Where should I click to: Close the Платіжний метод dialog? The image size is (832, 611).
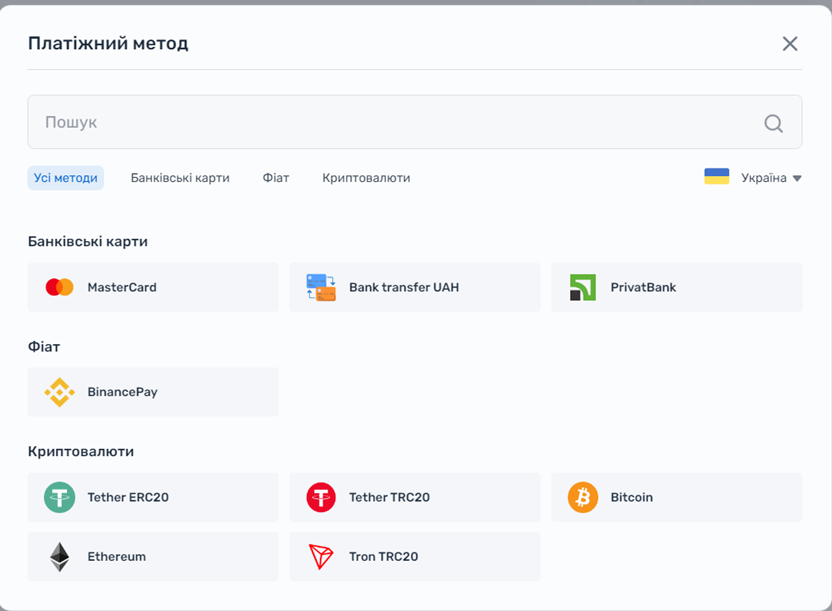(790, 44)
